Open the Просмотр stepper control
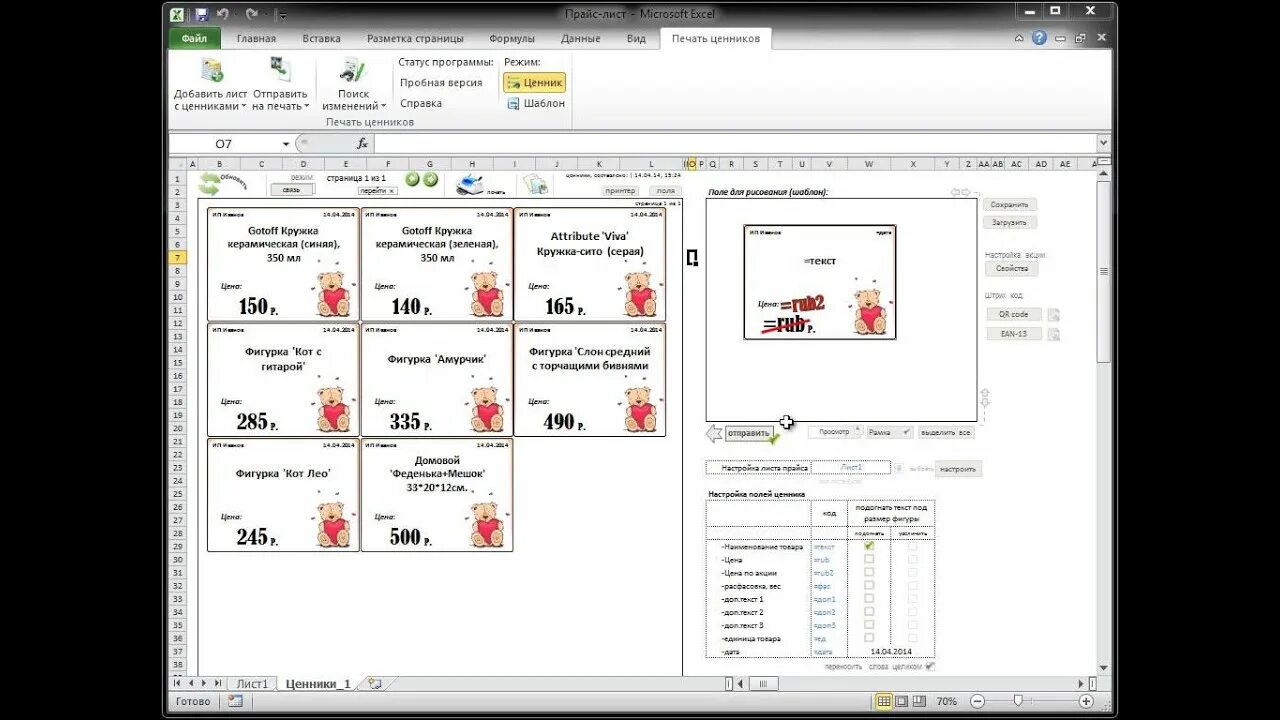This screenshot has height=720, width=1280. [x=856, y=432]
